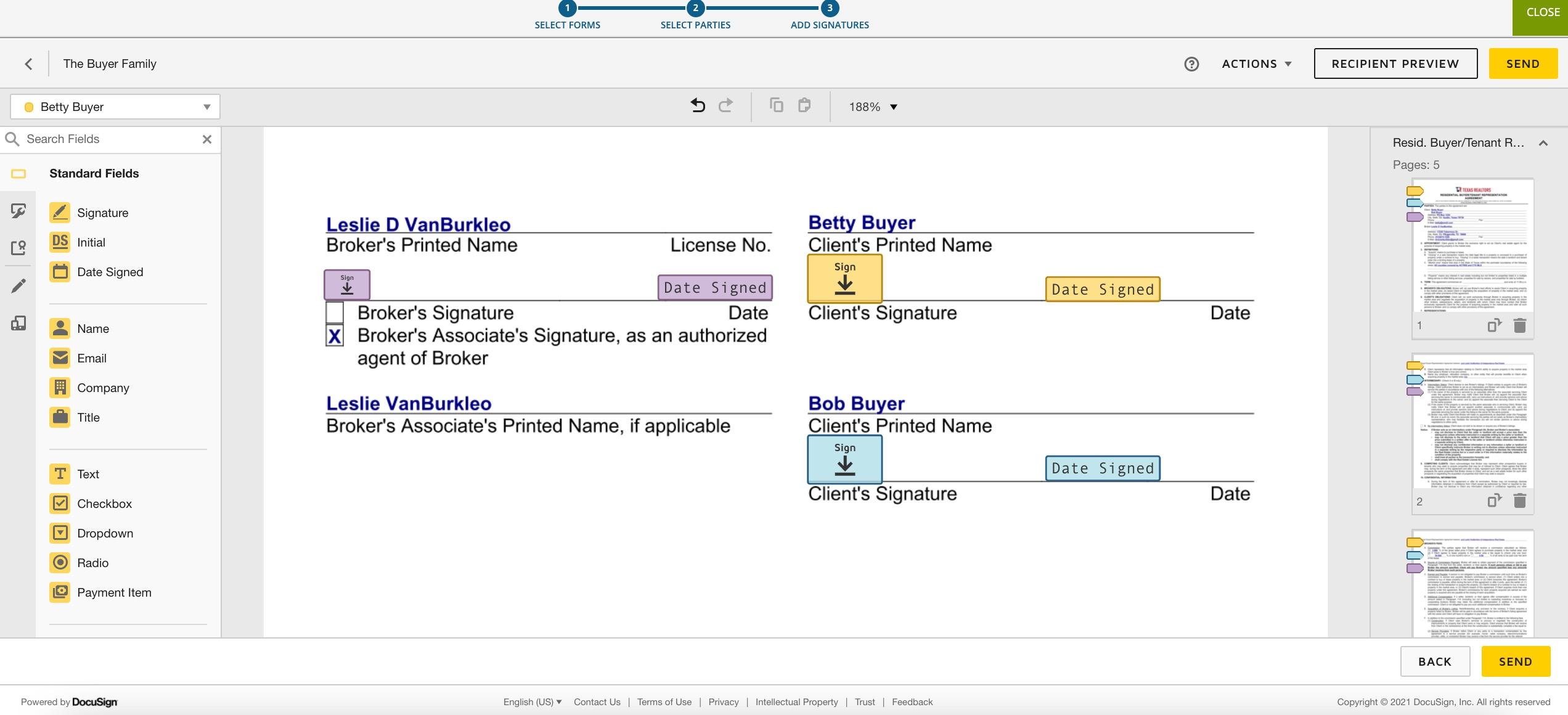
Task: Open the Betty Buyer recipient dropdown
Action: click(115, 107)
